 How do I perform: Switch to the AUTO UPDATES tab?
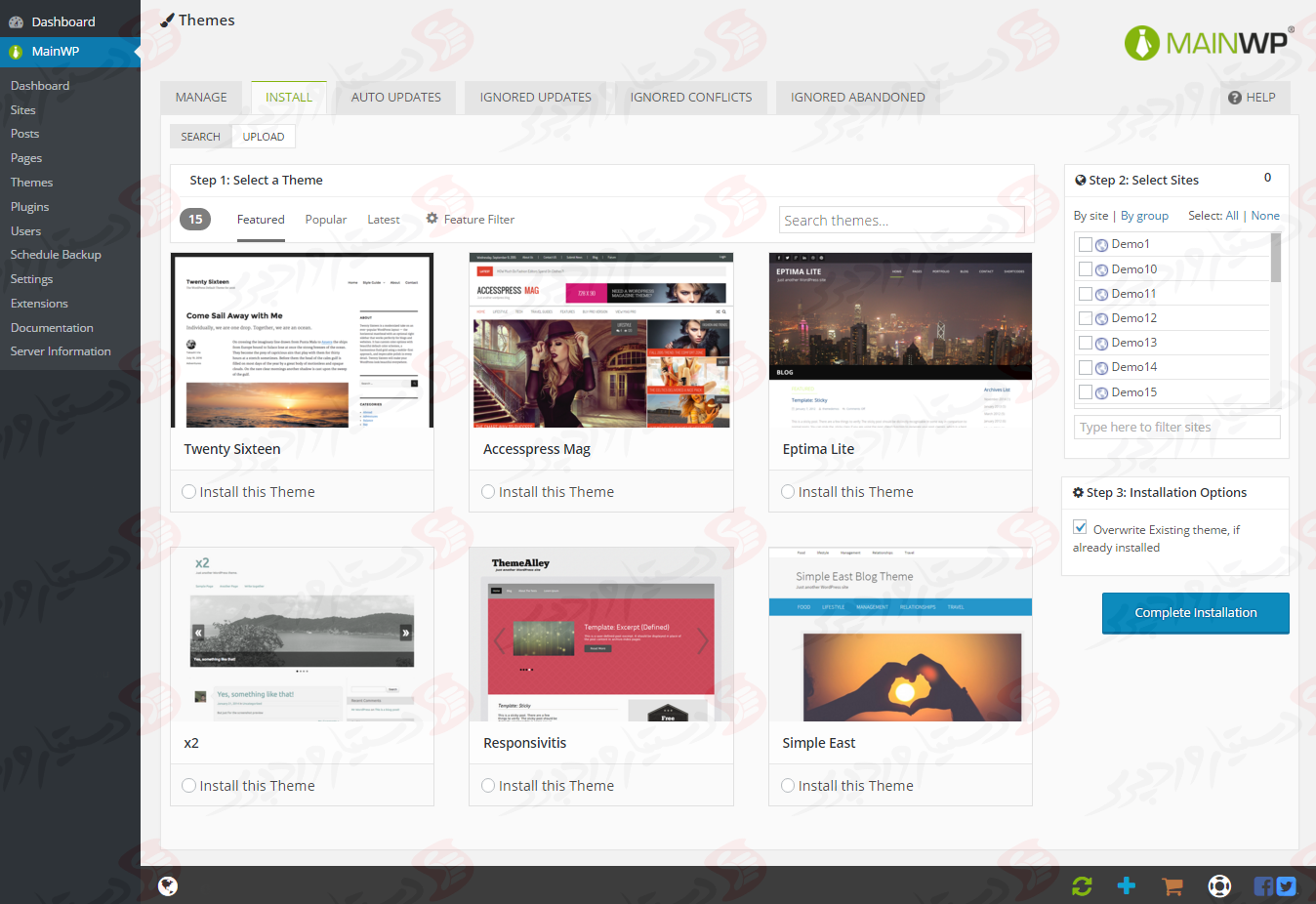pos(395,98)
